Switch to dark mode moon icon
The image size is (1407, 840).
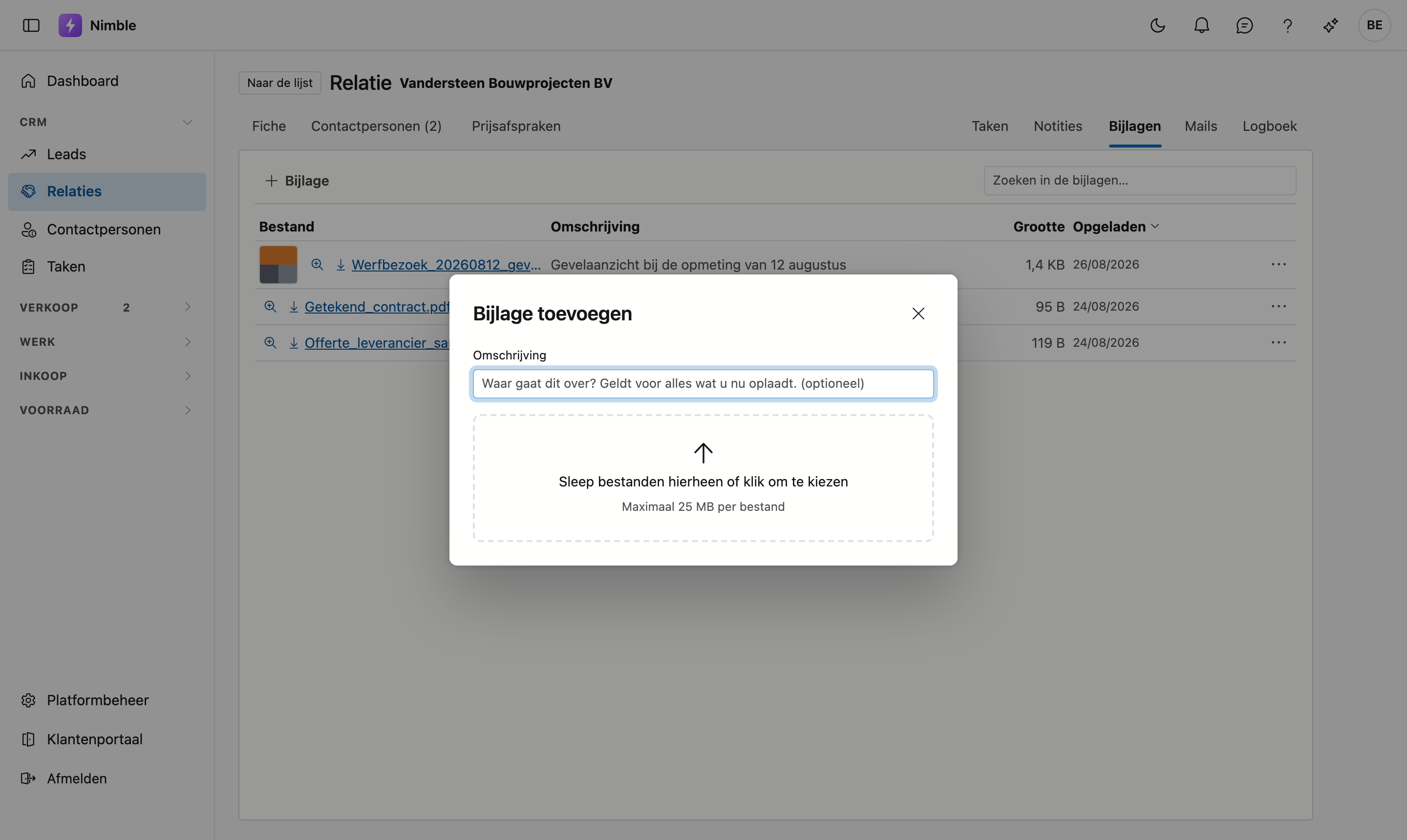[x=1158, y=25]
